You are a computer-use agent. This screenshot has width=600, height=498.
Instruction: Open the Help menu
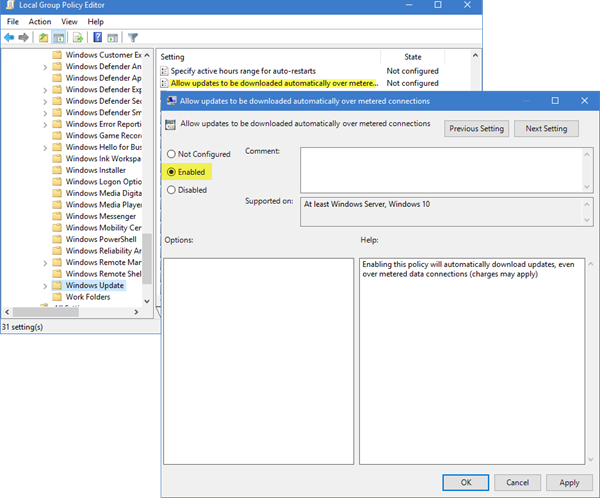pos(96,22)
